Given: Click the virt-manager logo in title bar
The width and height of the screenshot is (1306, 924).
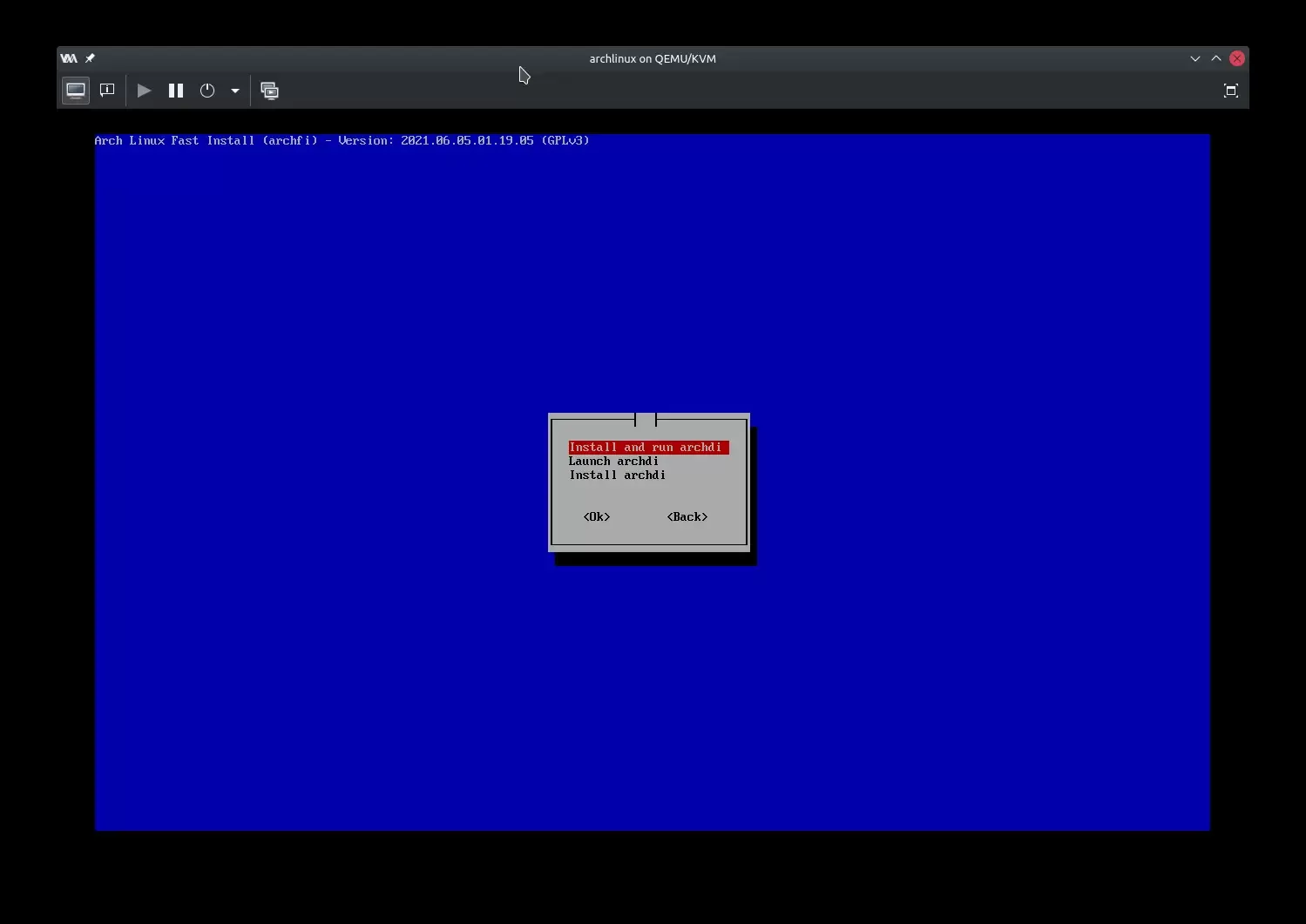Looking at the screenshot, I should coord(69,58).
